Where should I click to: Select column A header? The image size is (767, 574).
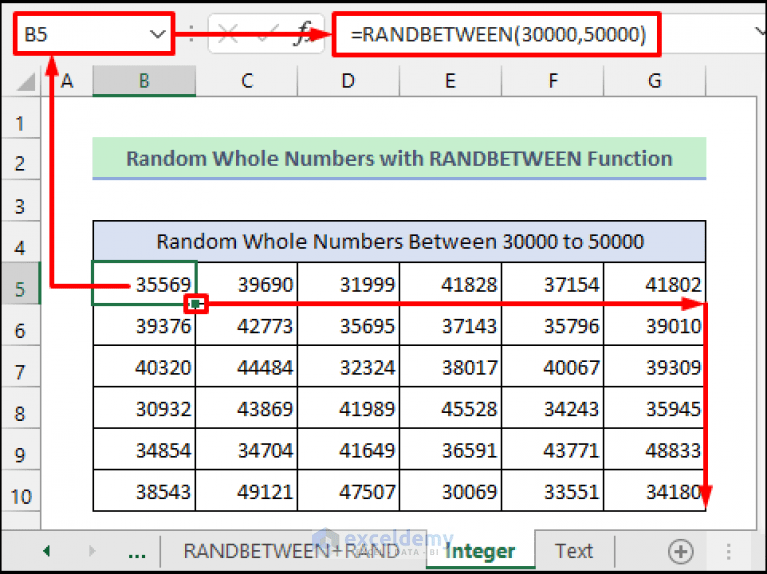[68, 81]
